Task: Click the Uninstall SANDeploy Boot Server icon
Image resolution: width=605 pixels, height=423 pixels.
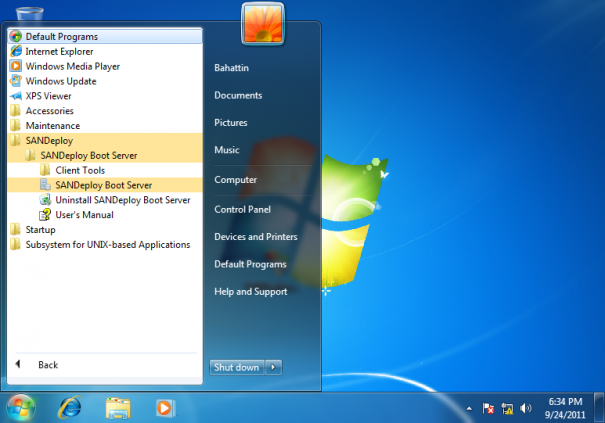Action: coord(45,200)
